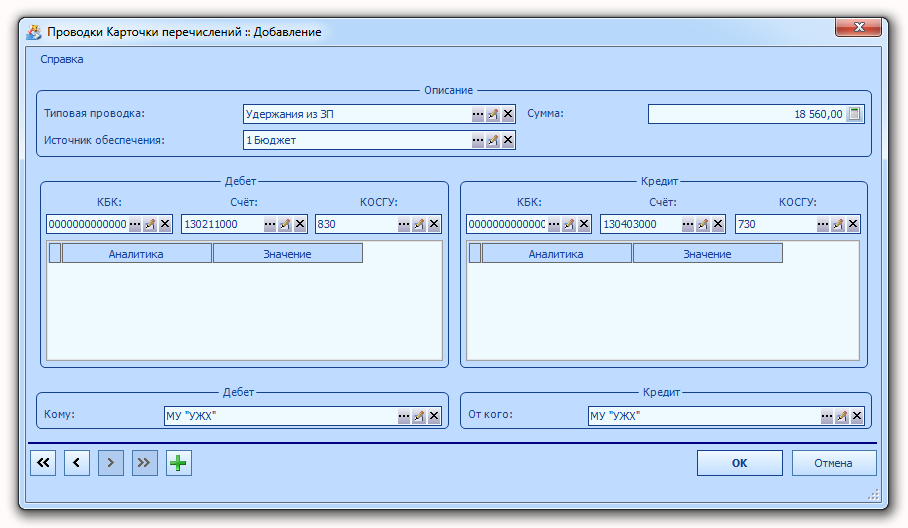Open lookup for Дебет КОСГУ 830
This screenshot has width=908, height=528.
tap(404, 224)
